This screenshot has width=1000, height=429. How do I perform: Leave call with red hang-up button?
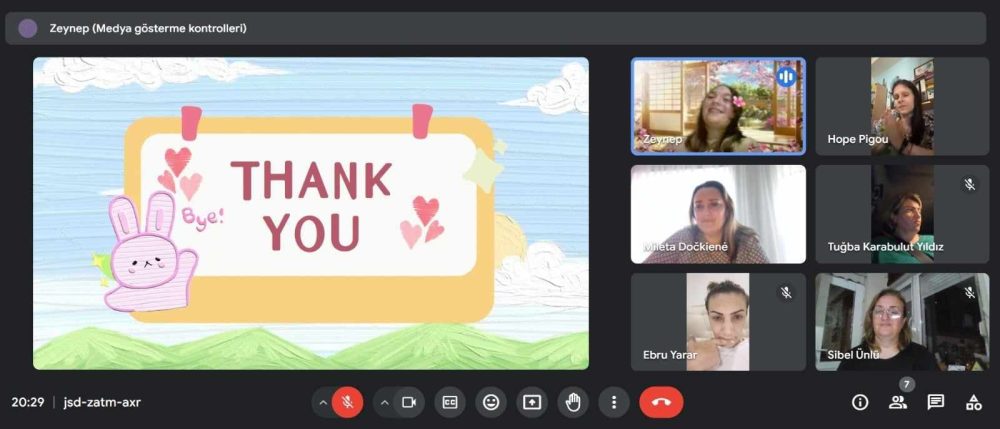661,402
